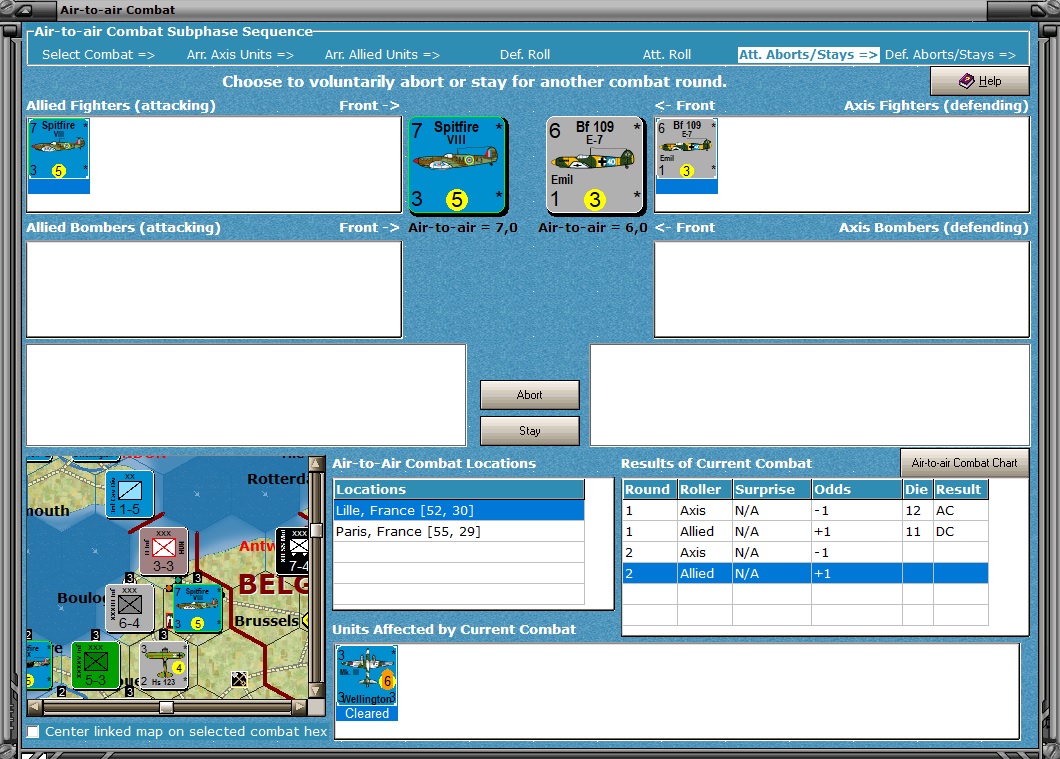1060x759 pixels.
Task: Click the 3-3 infantry counter on map
Action: pos(163,551)
